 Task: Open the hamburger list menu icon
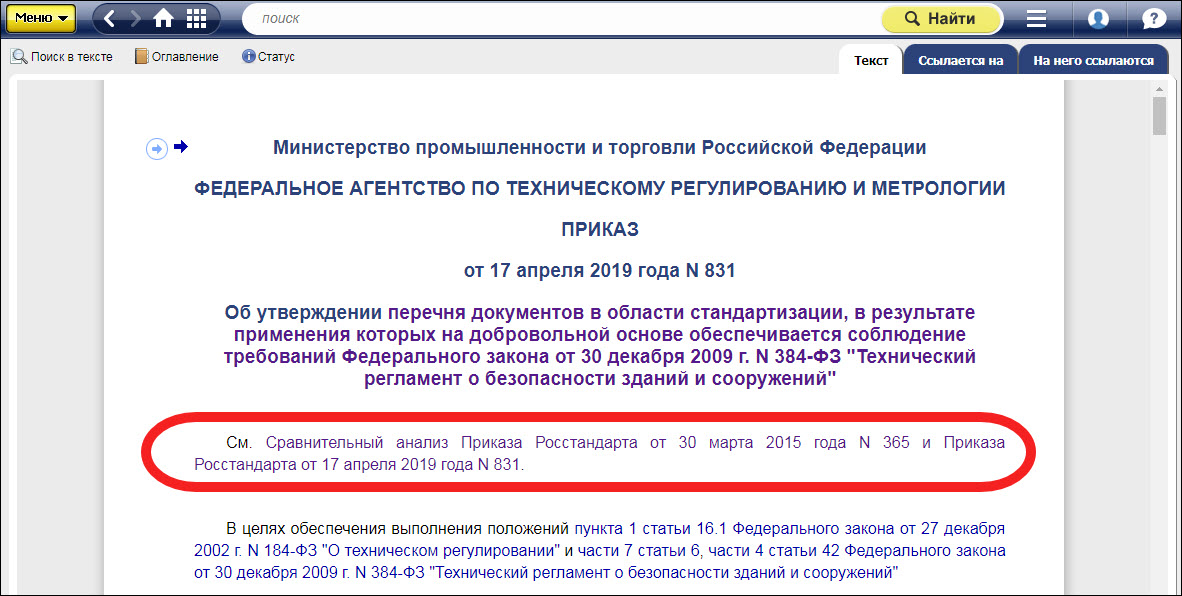tap(1036, 19)
